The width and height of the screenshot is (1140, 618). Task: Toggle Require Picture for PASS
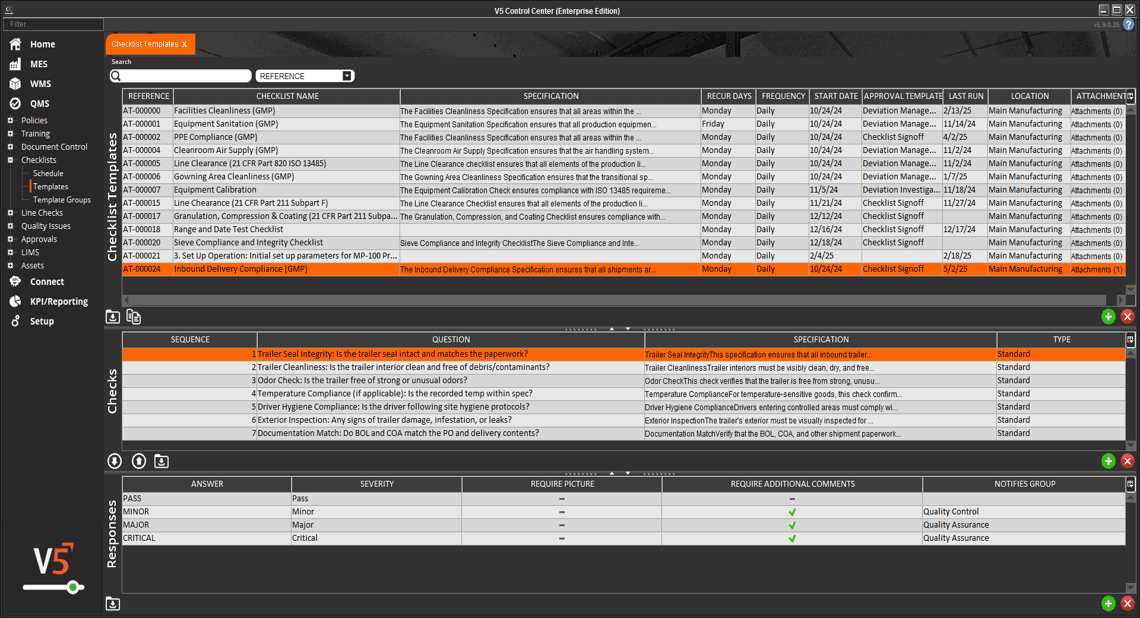562,499
